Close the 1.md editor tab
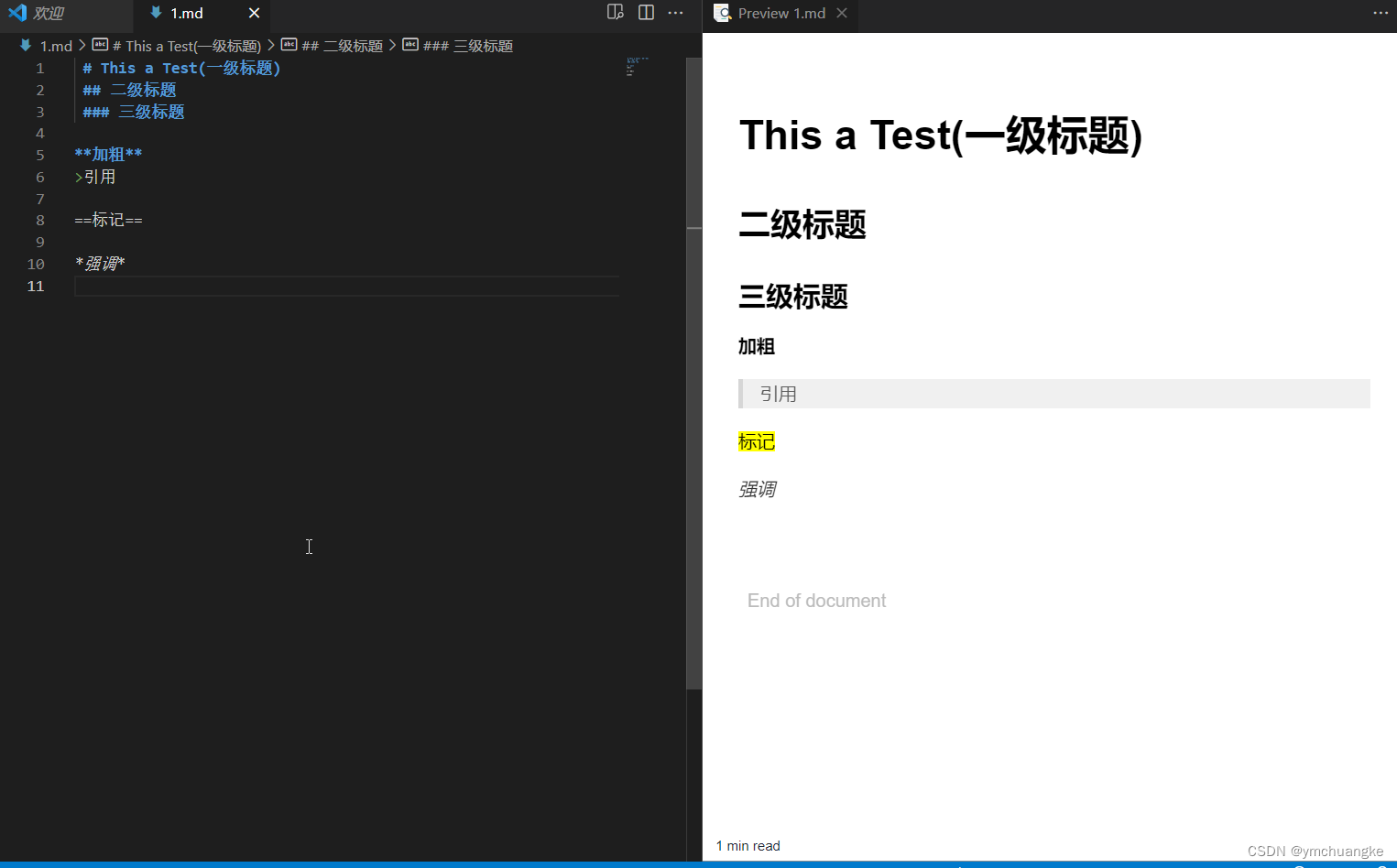The image size is (1397, 868). tap(254, 13)
